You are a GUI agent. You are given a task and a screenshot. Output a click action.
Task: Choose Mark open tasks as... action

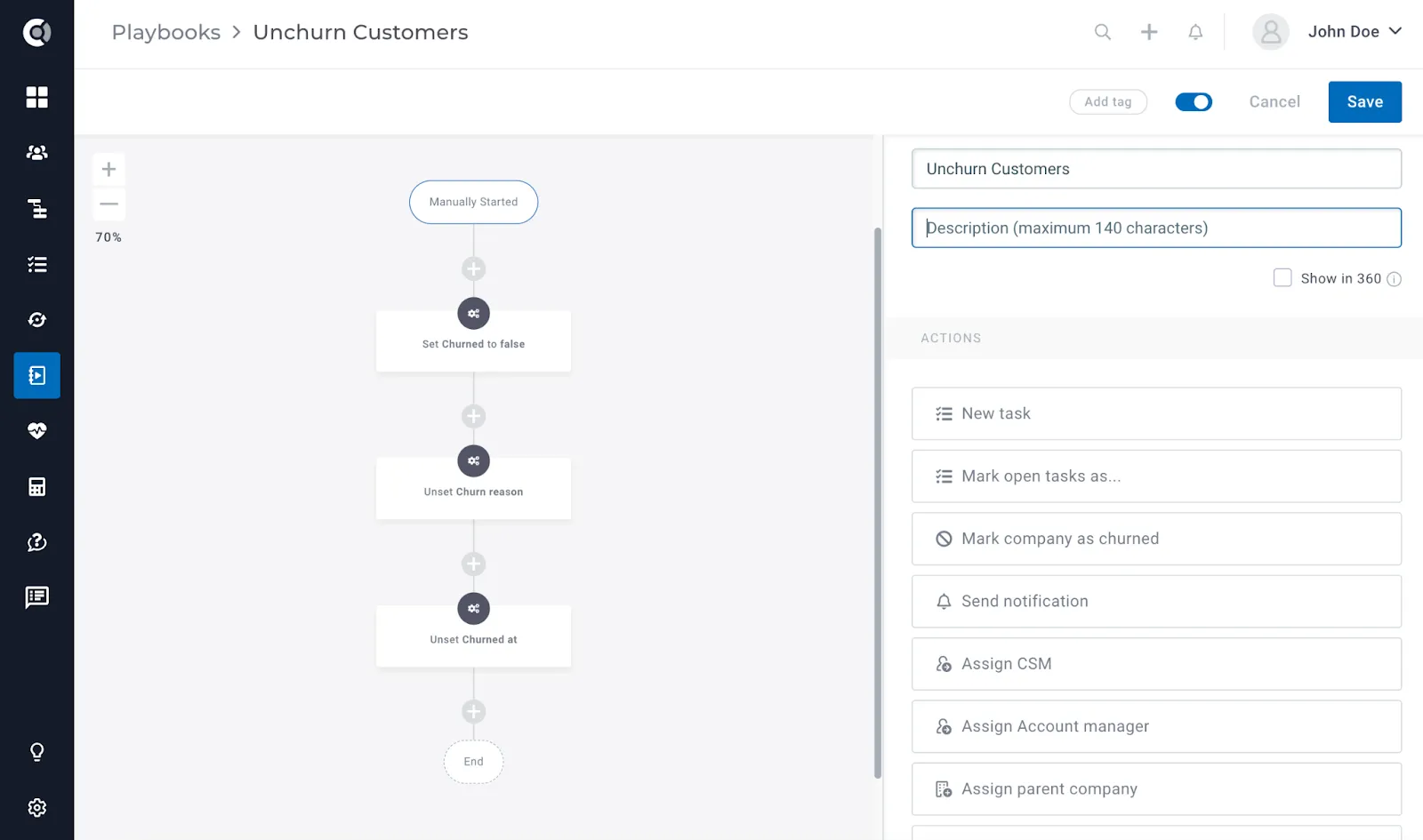click(1156, 476)
